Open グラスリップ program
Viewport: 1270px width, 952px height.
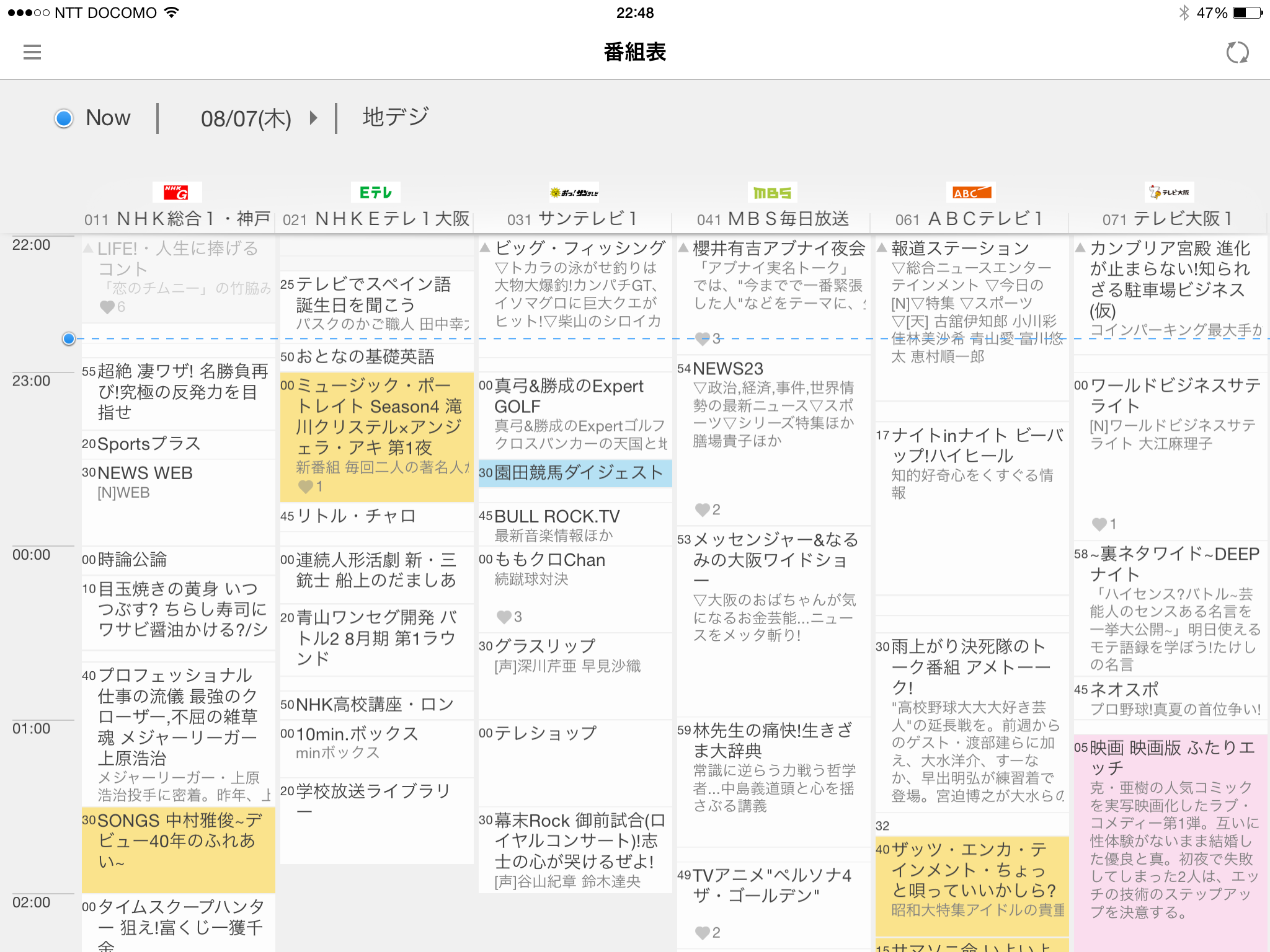pos(575,676)
